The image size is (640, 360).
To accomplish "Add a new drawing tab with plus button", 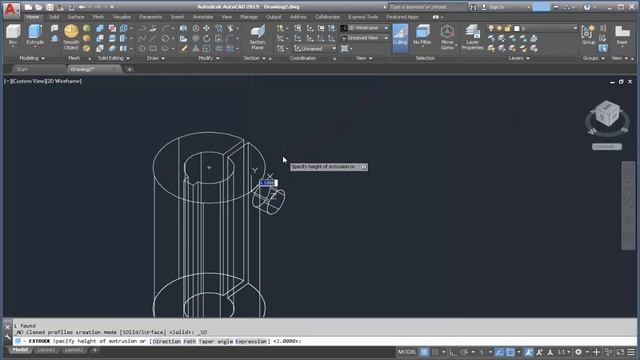I will click(x=129, y=69).
